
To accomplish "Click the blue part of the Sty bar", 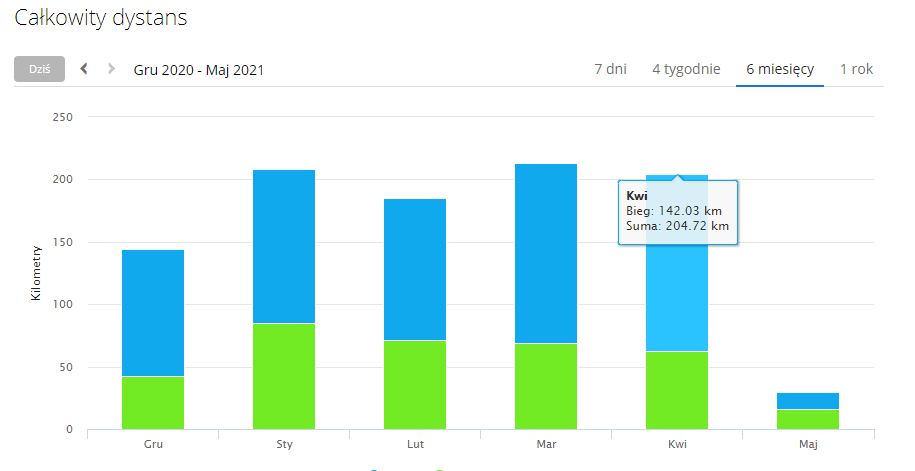I will point(284,246).
